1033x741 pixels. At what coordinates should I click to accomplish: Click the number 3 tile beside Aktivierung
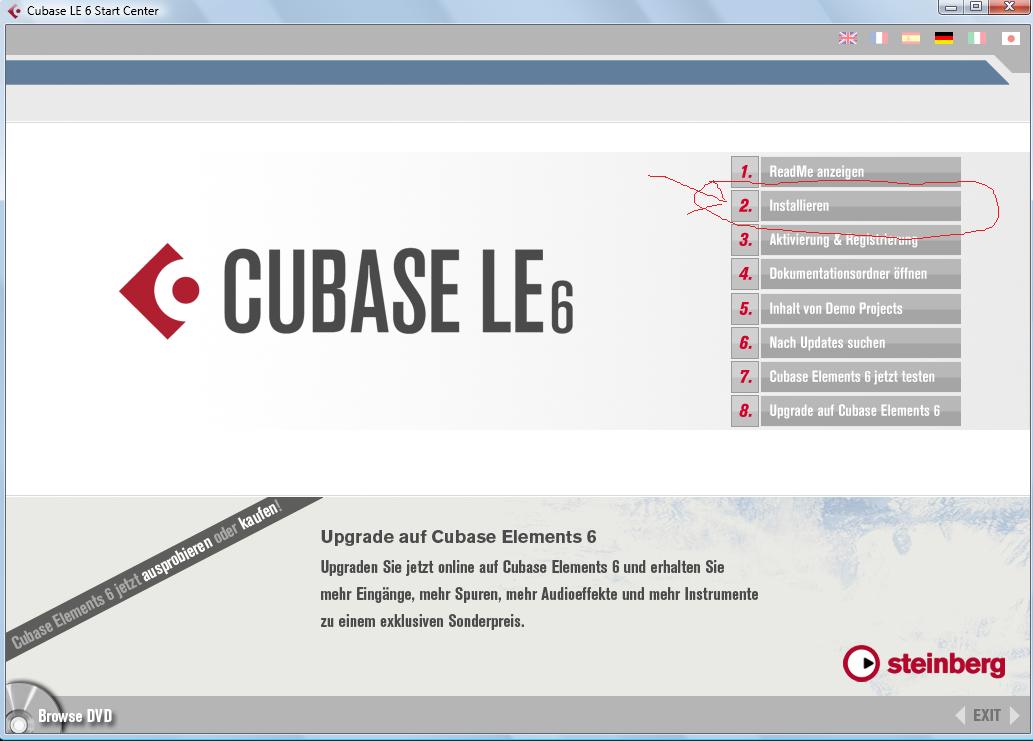click(x=745, y=240)
